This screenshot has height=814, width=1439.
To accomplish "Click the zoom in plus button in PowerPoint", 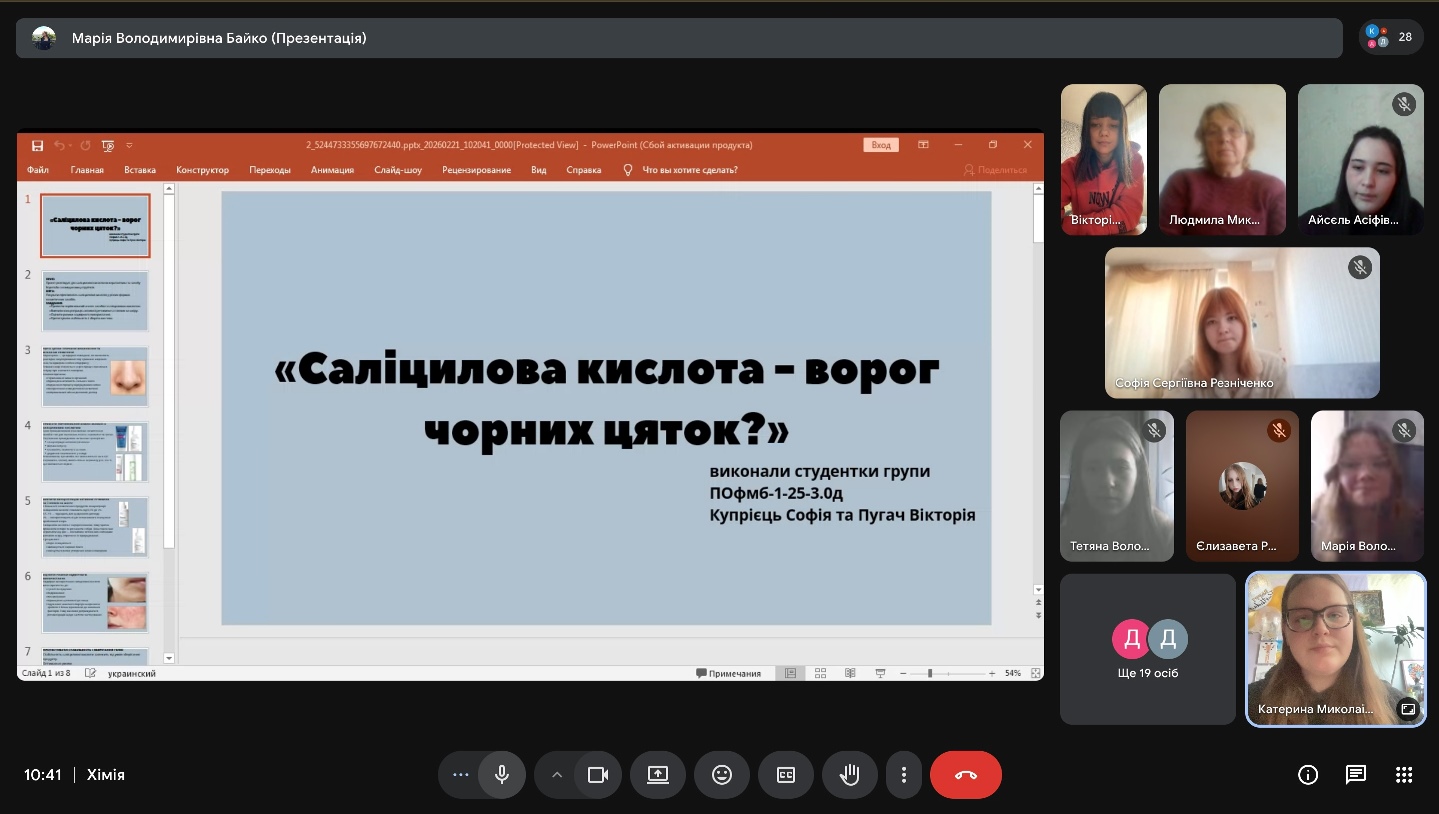I will pos(991,673).
